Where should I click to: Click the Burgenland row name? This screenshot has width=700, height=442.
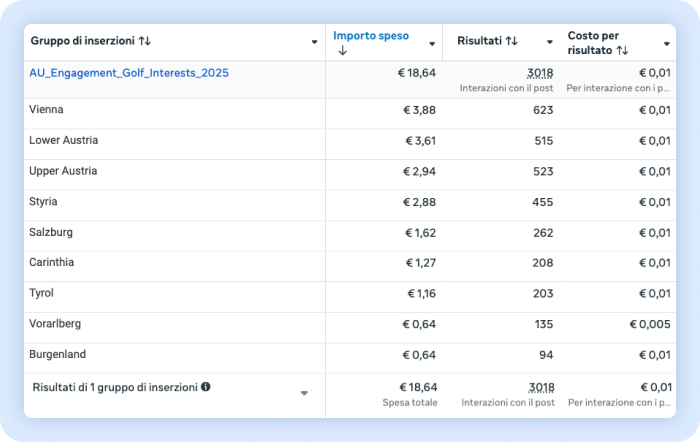[x=58, y=355]
